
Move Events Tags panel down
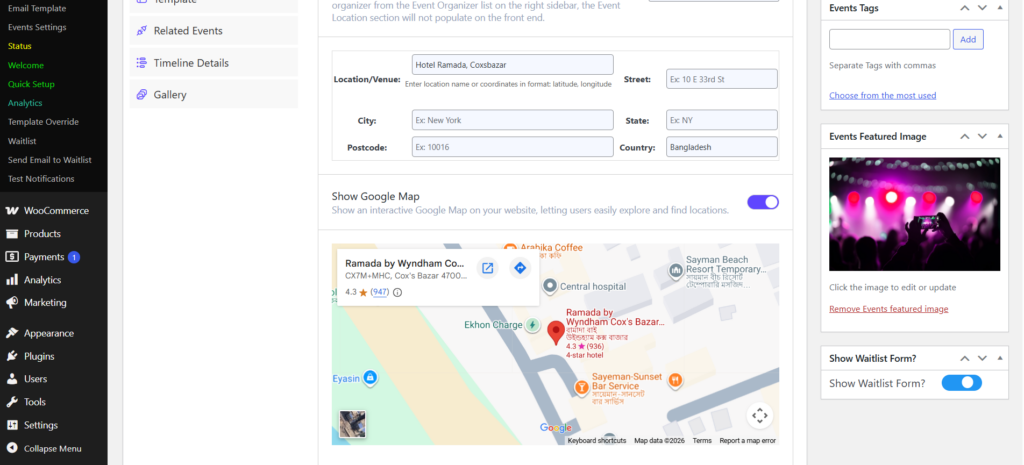point(982,8)
